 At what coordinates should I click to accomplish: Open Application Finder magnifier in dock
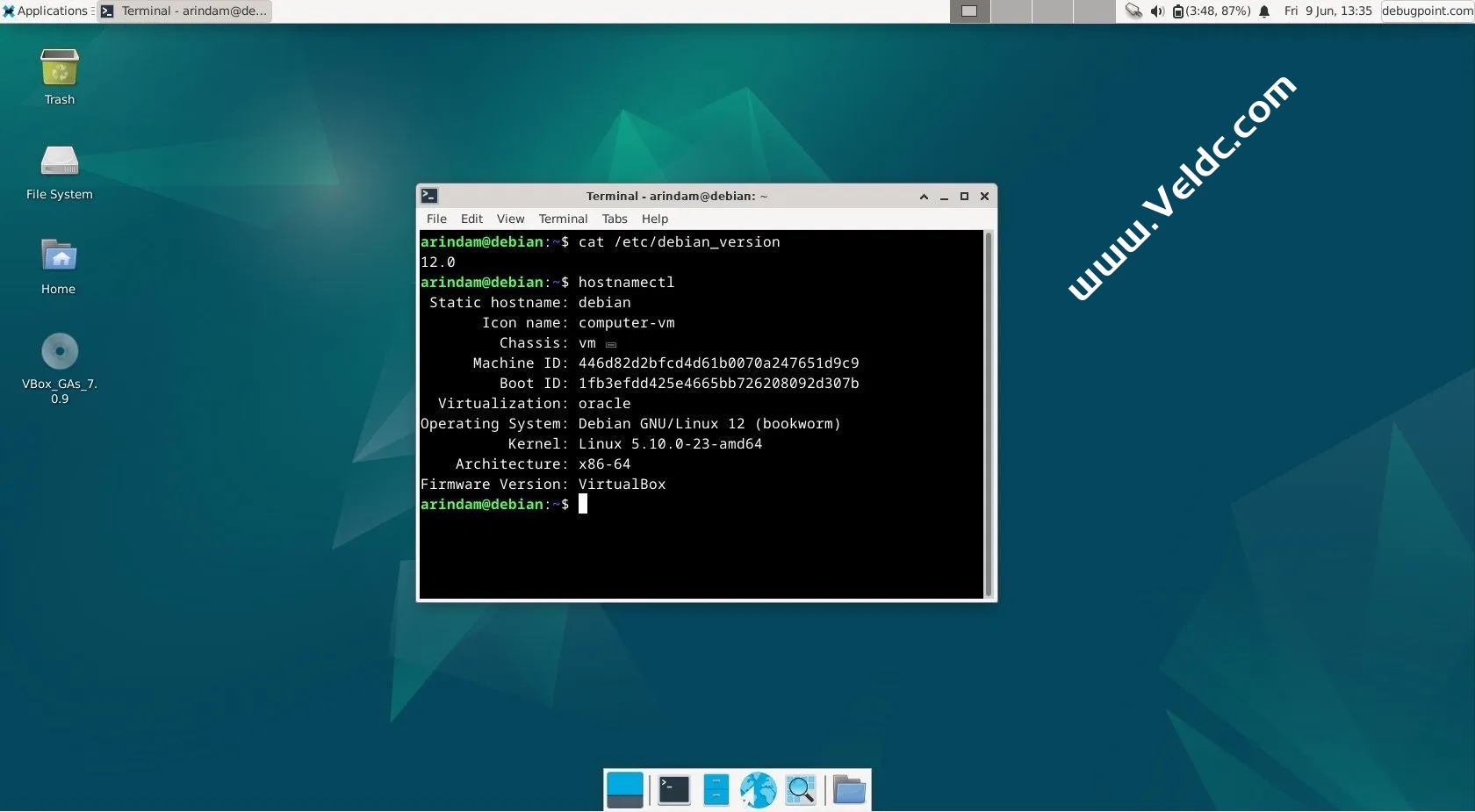coord(801,790)
